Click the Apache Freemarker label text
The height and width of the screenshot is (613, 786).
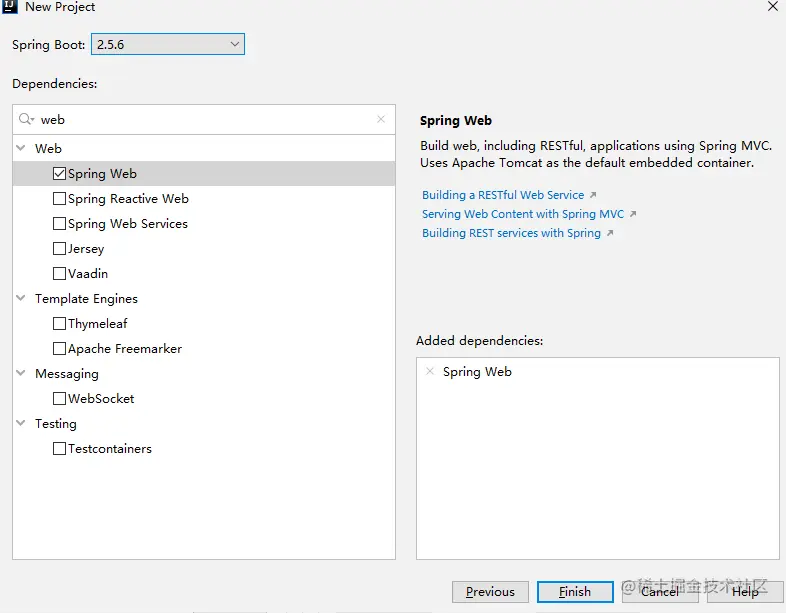click(125, 349)
